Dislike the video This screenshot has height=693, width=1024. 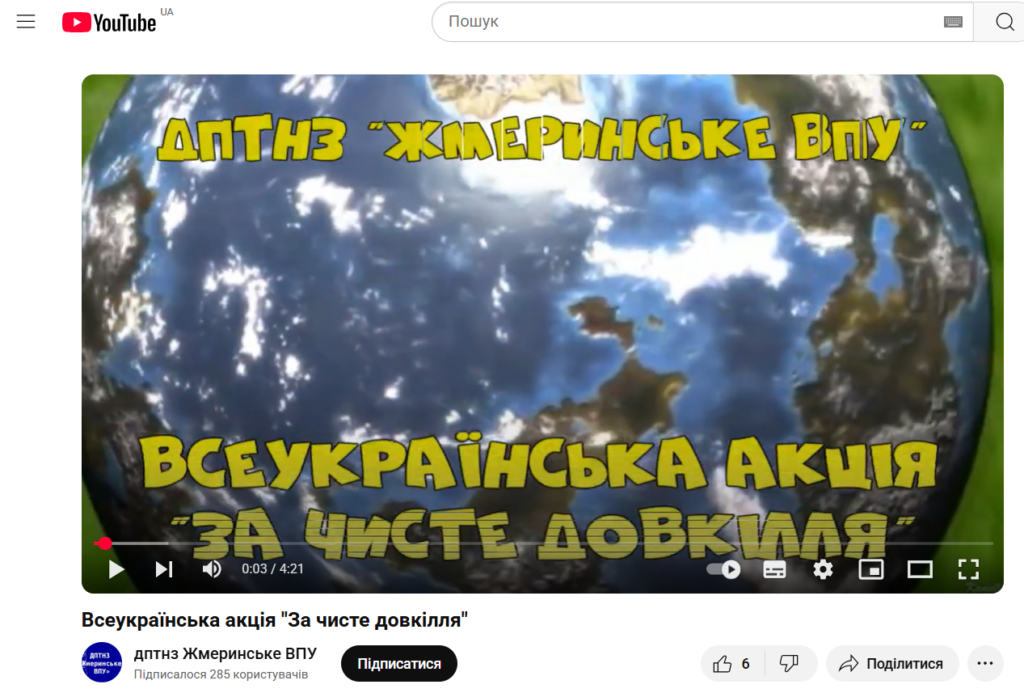pyautogui.click(x=790, y=664)
